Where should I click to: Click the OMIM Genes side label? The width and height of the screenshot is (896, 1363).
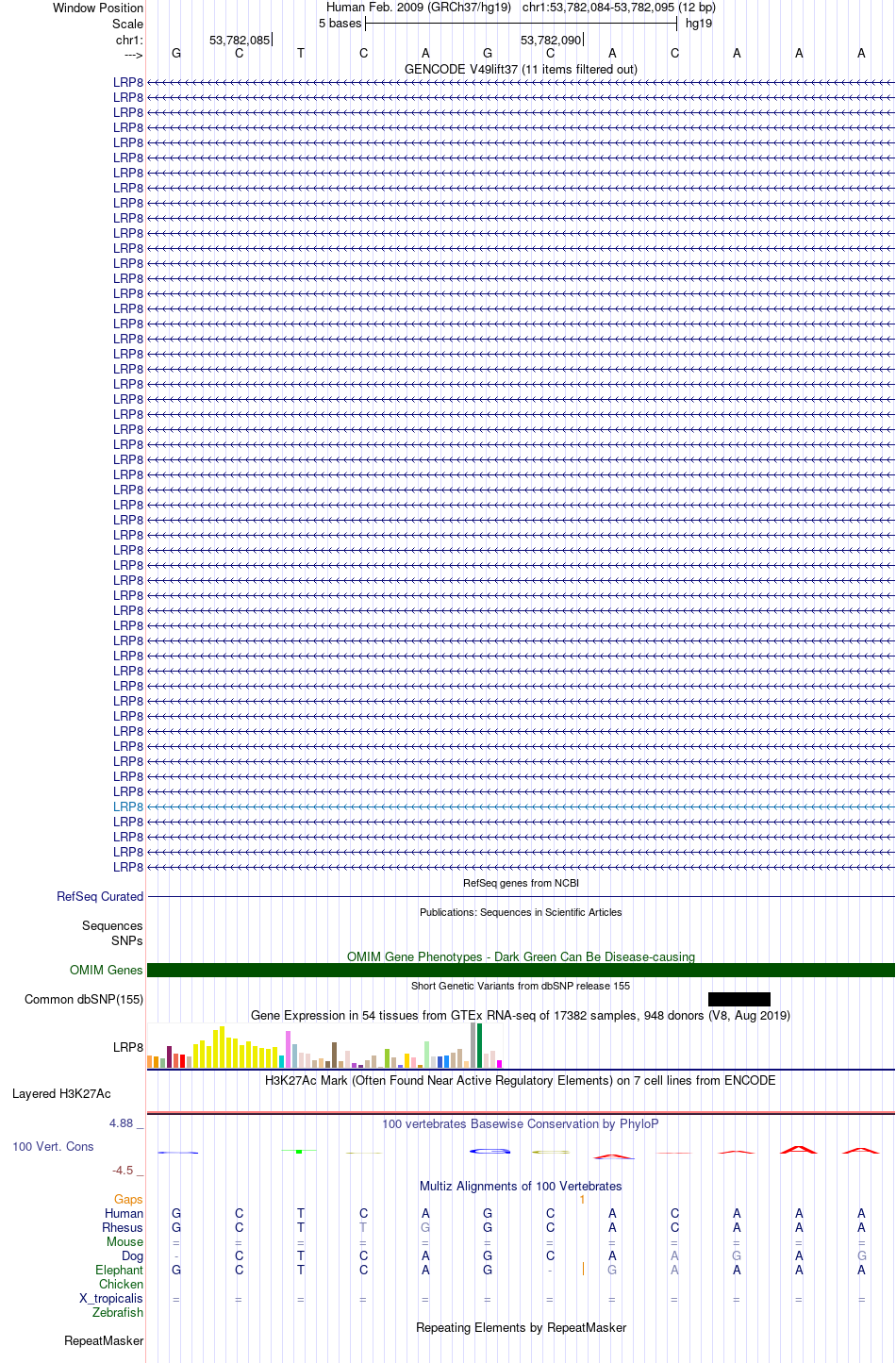[106, 970]
